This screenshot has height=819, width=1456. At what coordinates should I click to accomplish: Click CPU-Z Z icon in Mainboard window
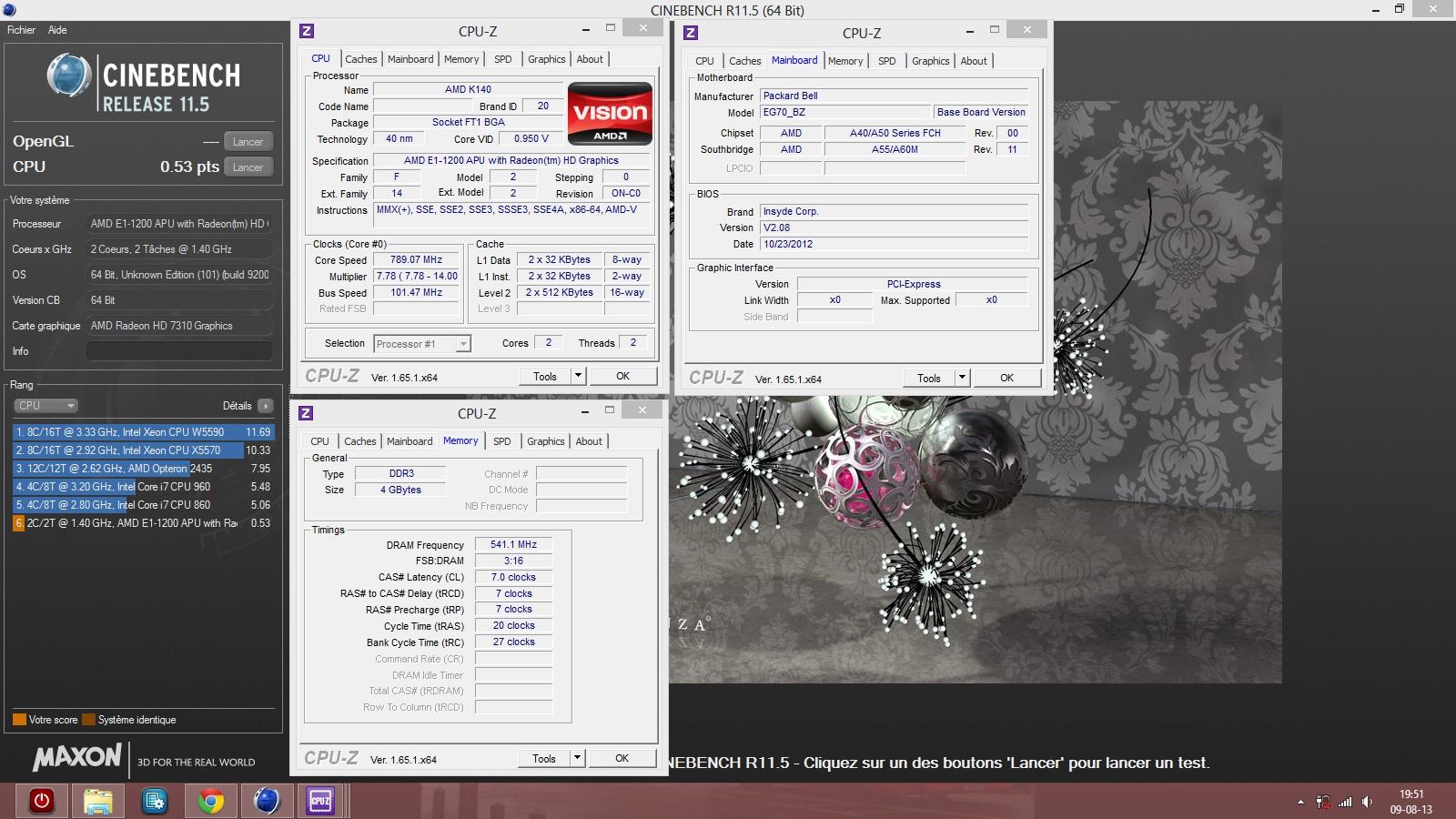tap(691, 33)
